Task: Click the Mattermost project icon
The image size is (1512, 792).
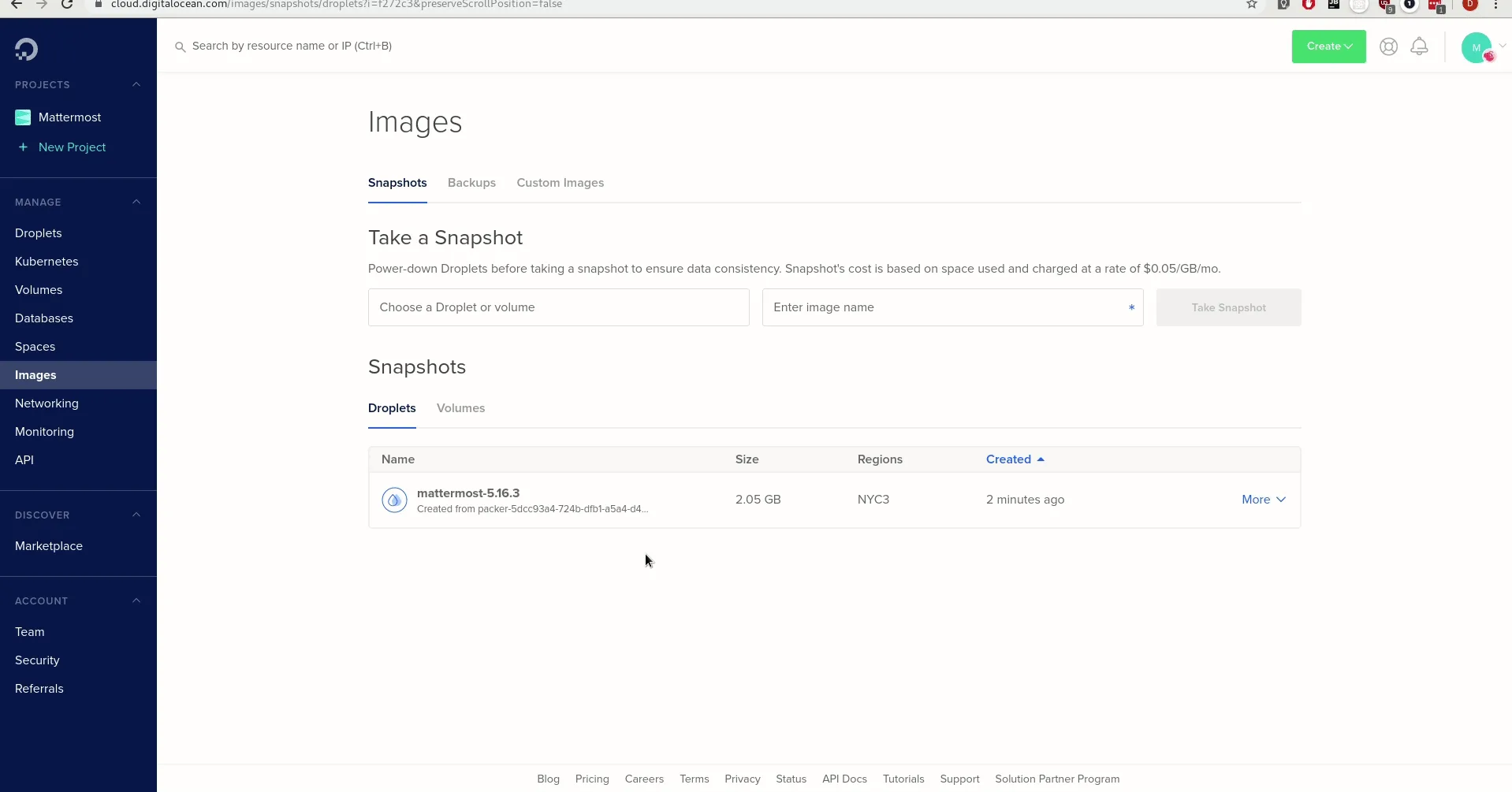Action: tap(23, 117)
